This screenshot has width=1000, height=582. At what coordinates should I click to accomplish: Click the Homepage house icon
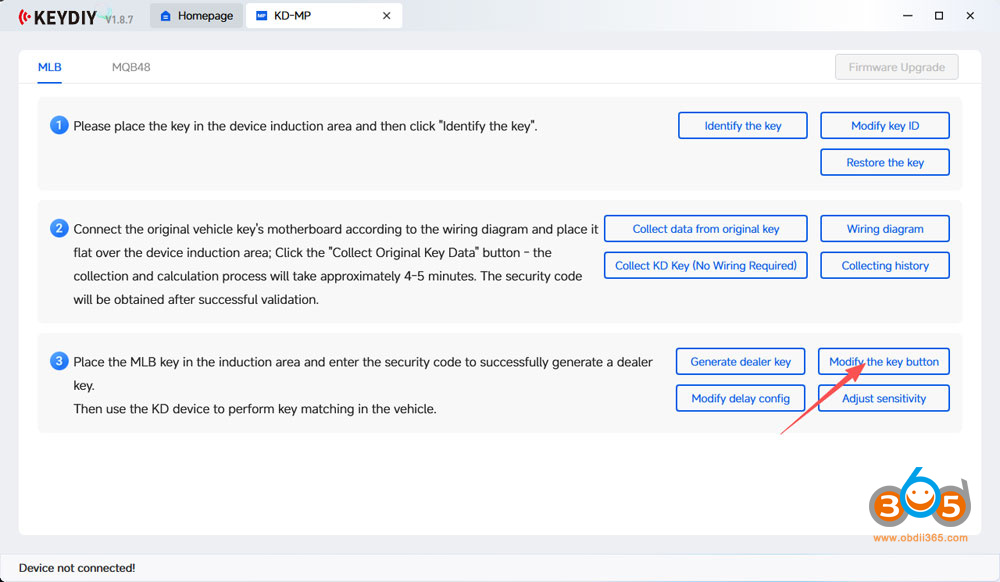164,16
